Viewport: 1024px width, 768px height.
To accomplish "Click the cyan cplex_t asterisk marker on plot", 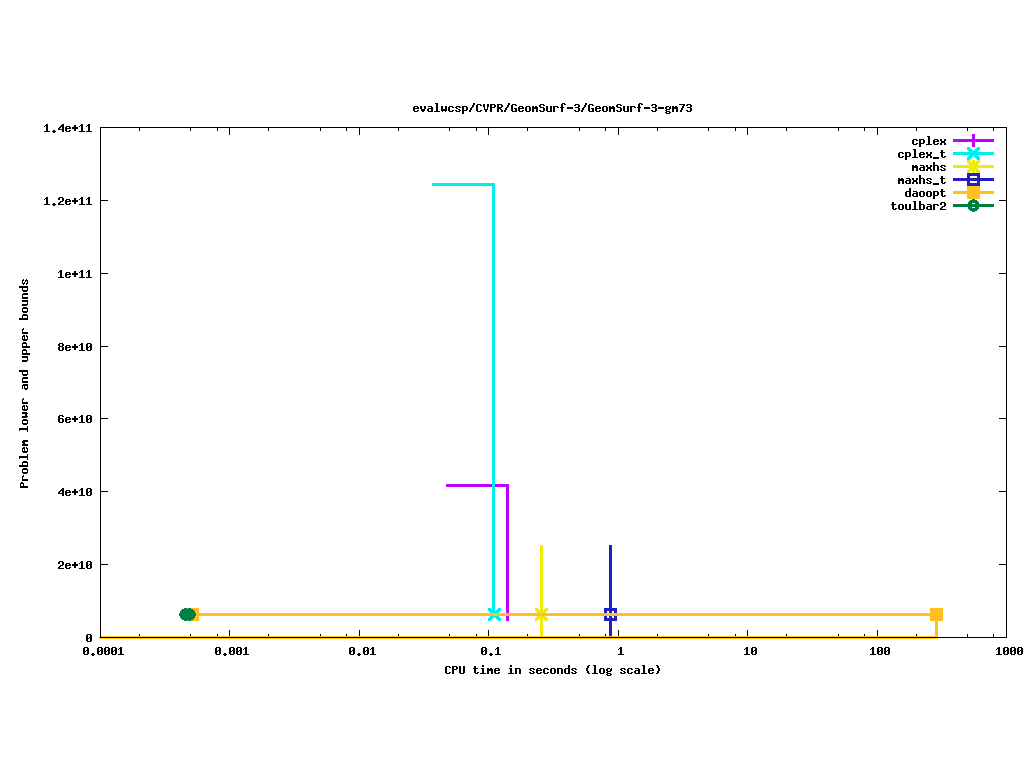I will tap(494, 614).
